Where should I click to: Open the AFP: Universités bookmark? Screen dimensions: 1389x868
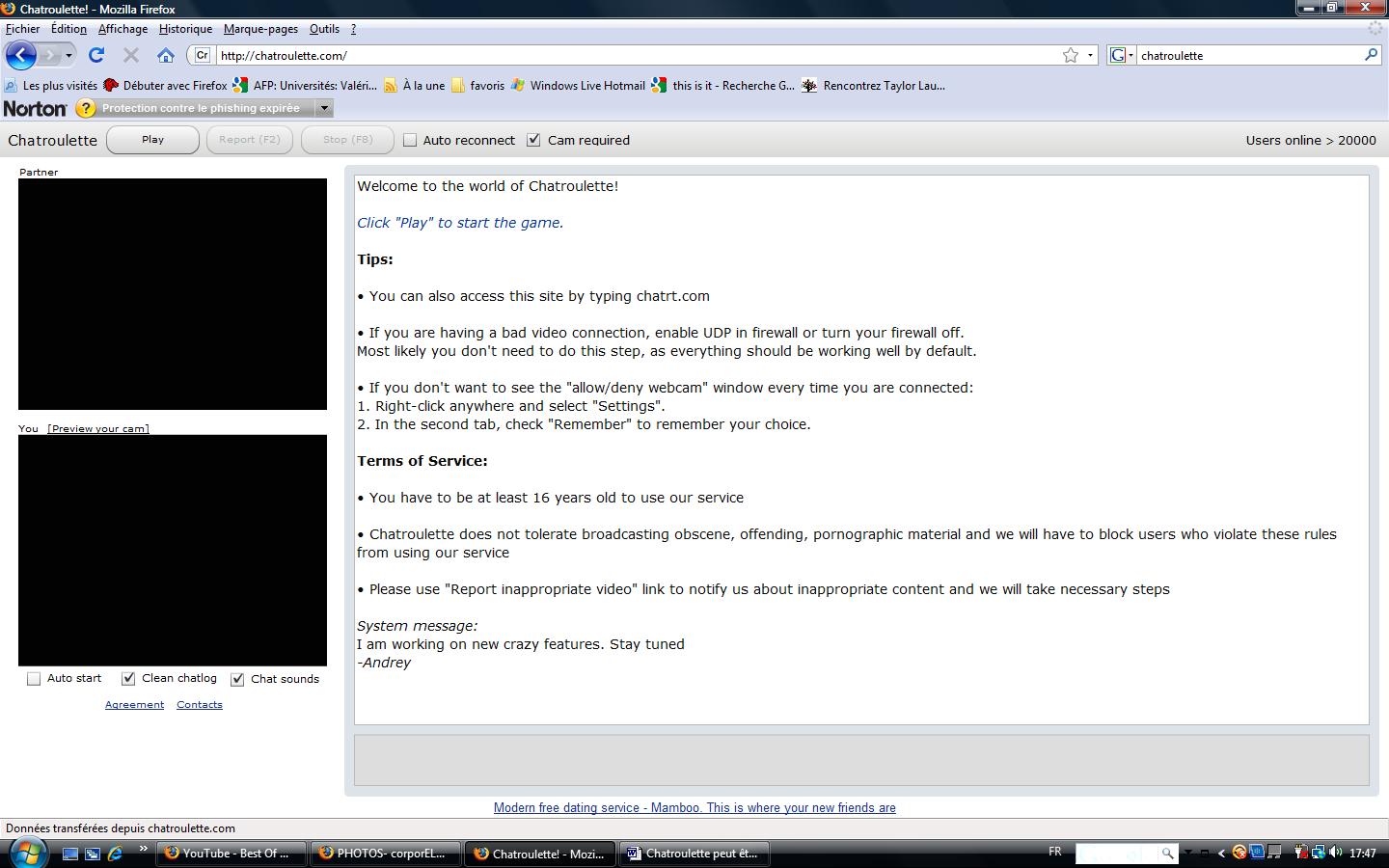click(x=305, y=85)
